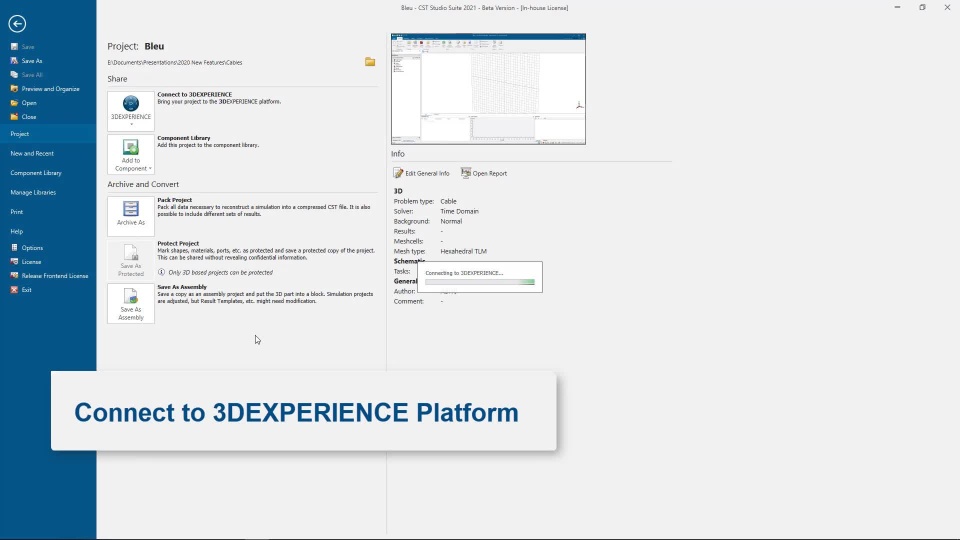
Task: Expand the 3DEXPERIENCE button dropdown arrow
Action: pyautogui.click(x=131, y=125)
